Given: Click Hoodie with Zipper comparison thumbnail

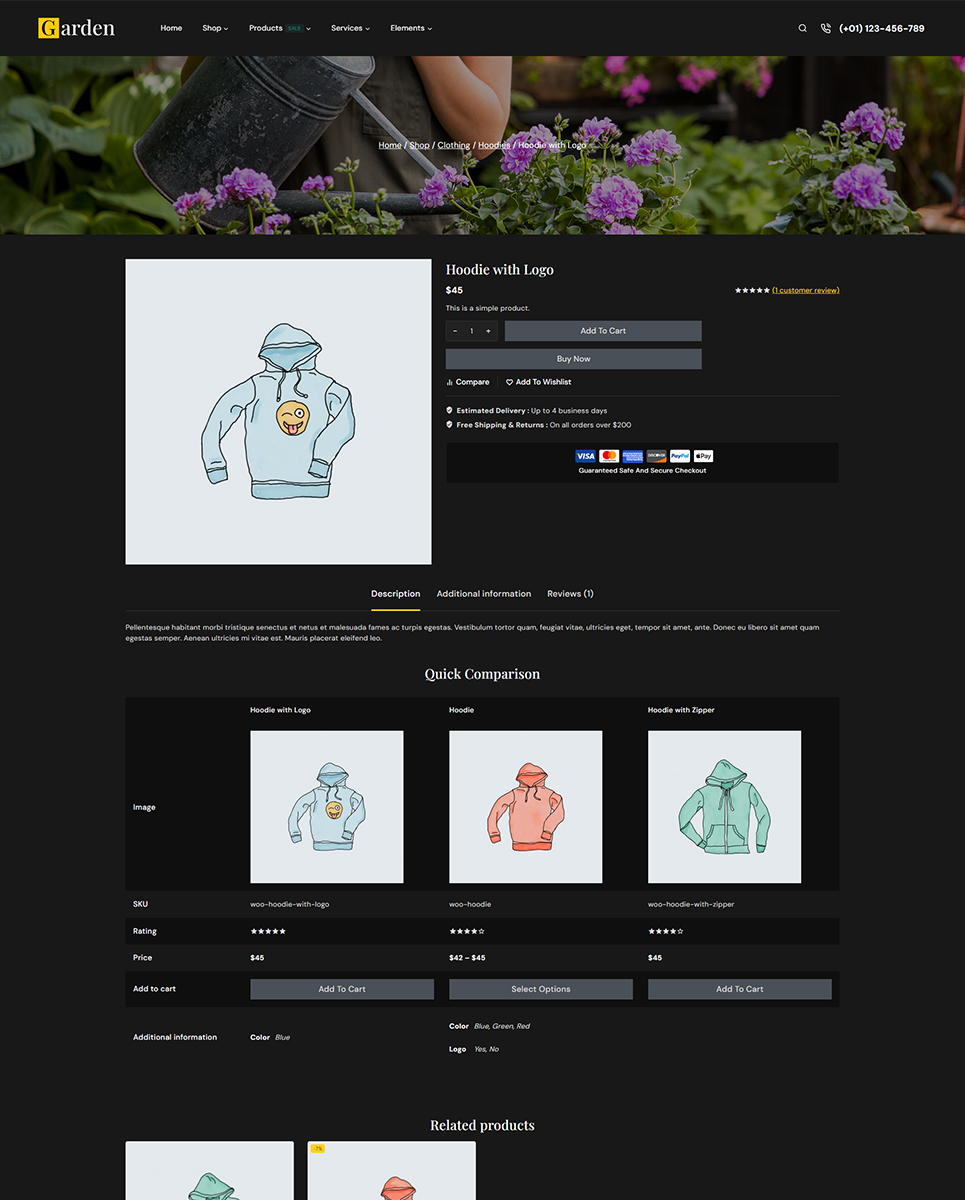Looking at the screenshot, I should [724, 807].
